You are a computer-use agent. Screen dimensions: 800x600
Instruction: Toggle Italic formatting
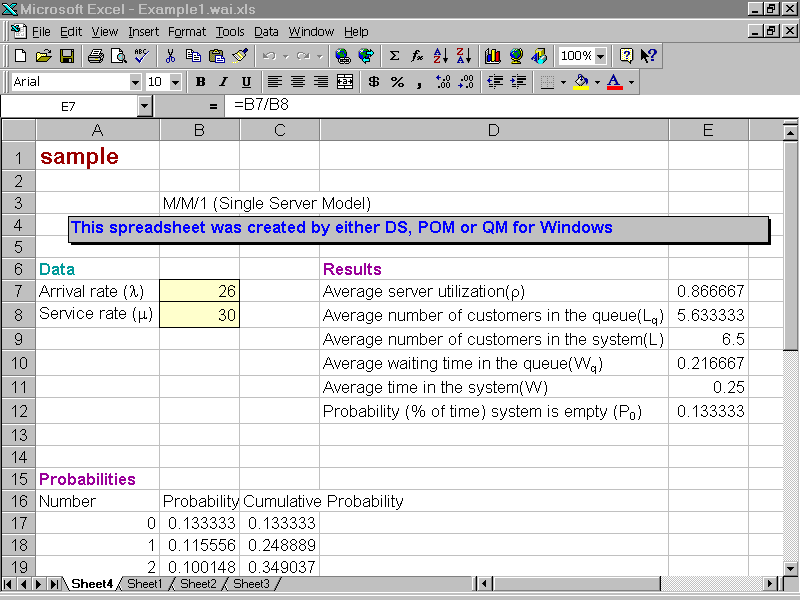tap(221, 82)
